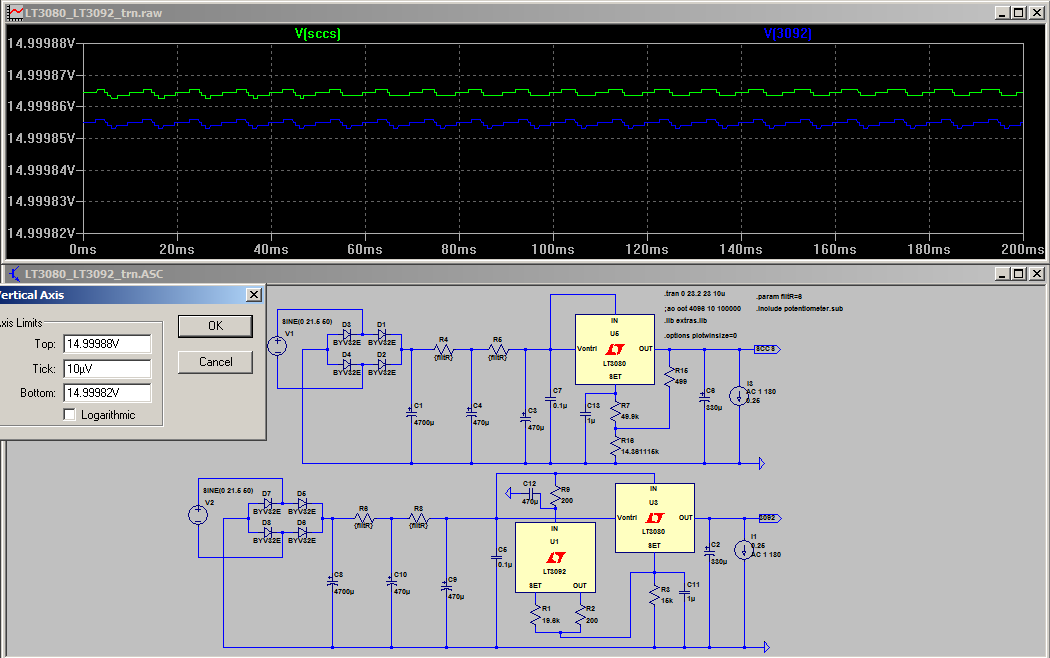
Task: Click the sccs output net label
Action: (x=767, y=349)
